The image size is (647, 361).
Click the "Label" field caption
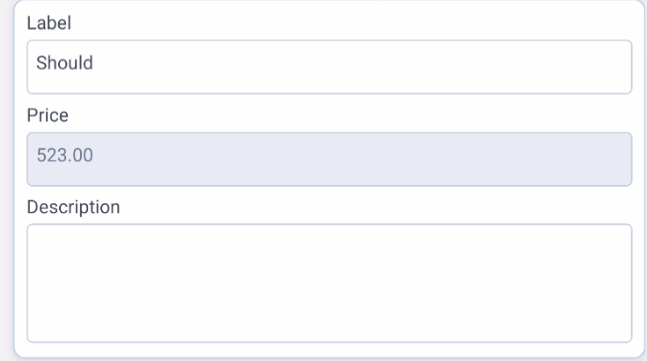[x=49, y=23]
